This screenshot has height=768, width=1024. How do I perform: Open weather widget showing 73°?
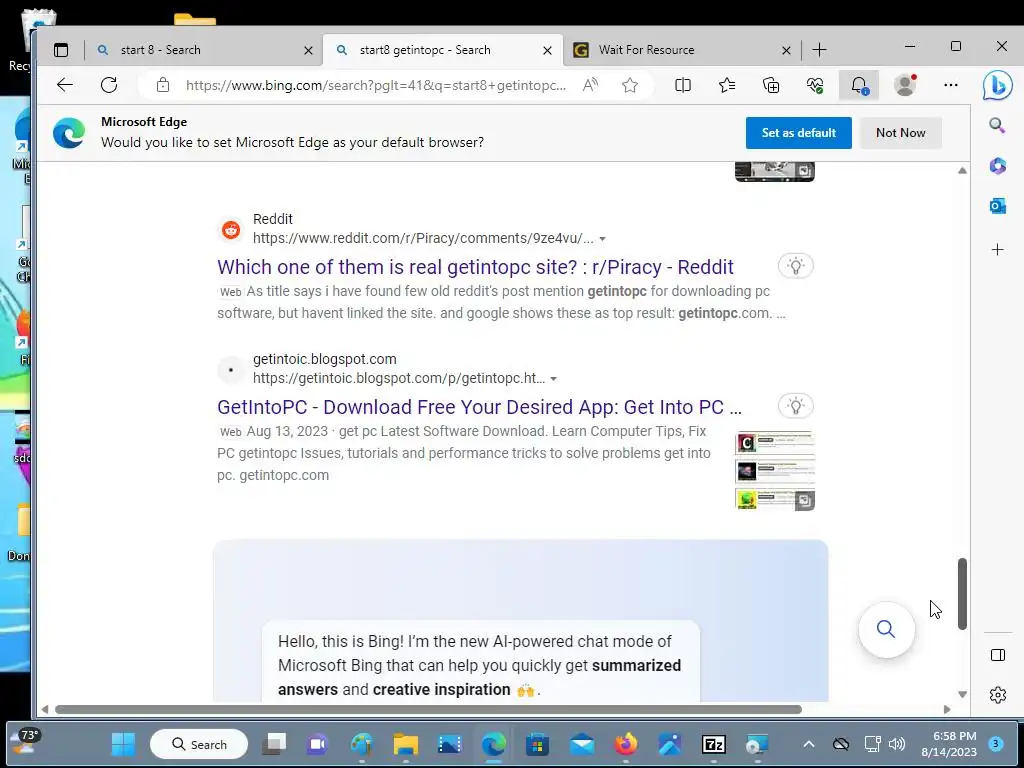coord(25,743)
